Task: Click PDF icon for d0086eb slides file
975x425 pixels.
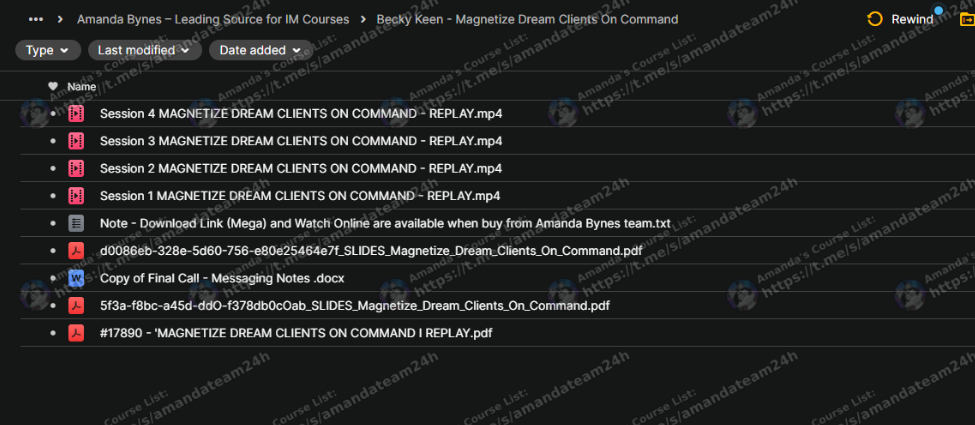Action: (x=76, y=251)
